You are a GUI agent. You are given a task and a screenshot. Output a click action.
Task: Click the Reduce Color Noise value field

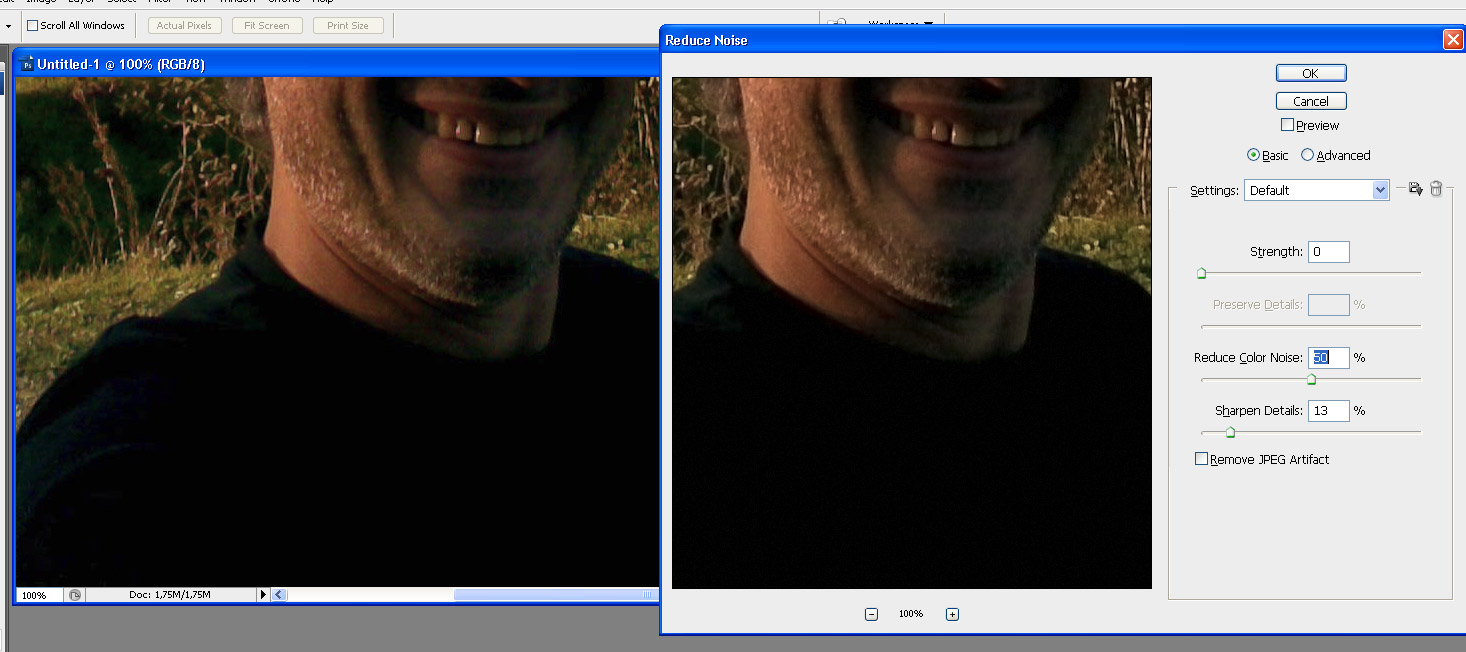1328,357
